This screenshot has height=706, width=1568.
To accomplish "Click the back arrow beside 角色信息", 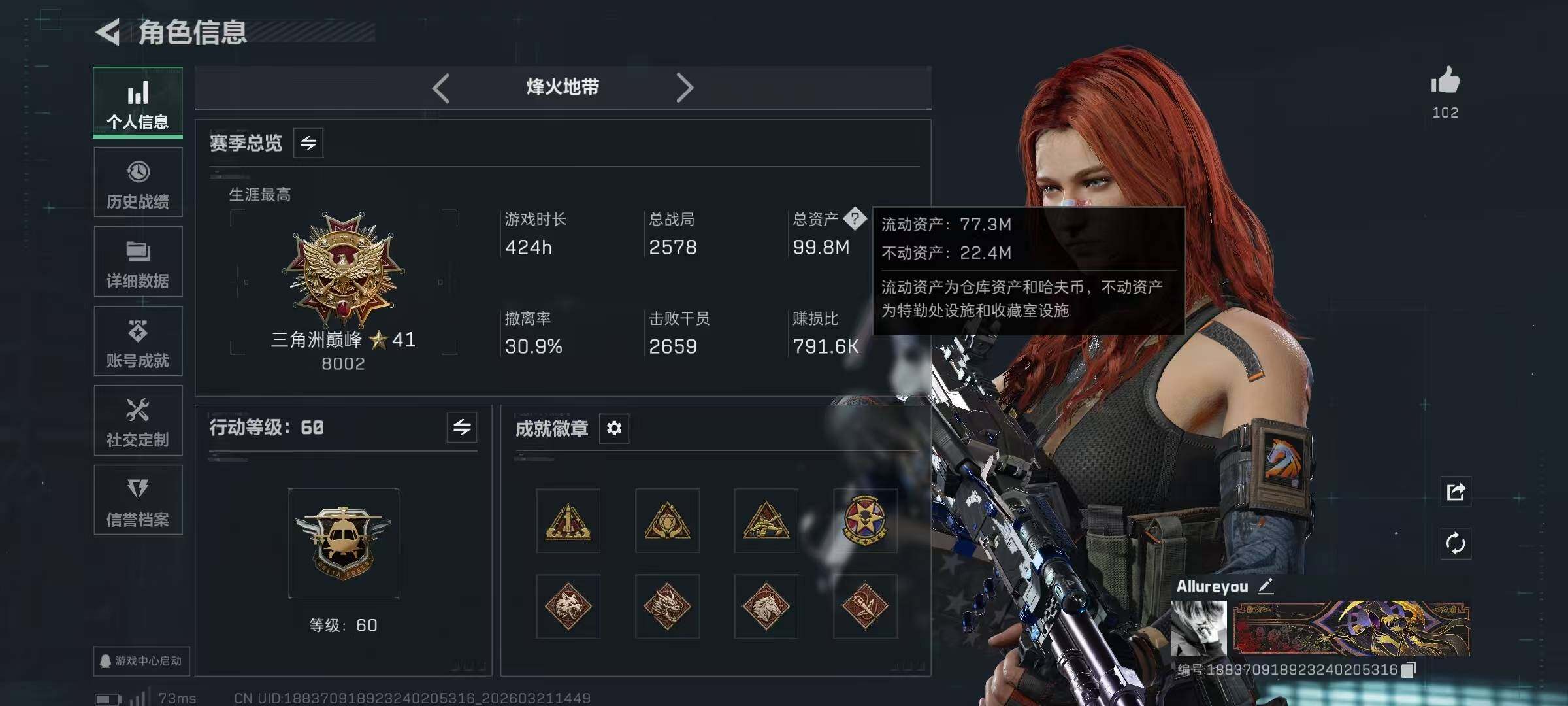I will 108,32.
